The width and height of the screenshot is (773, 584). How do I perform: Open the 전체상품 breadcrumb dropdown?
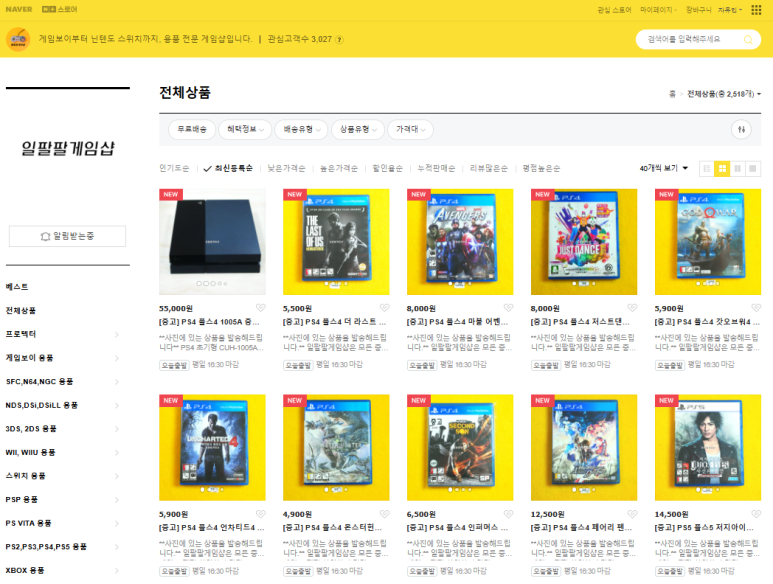(724, 94)
